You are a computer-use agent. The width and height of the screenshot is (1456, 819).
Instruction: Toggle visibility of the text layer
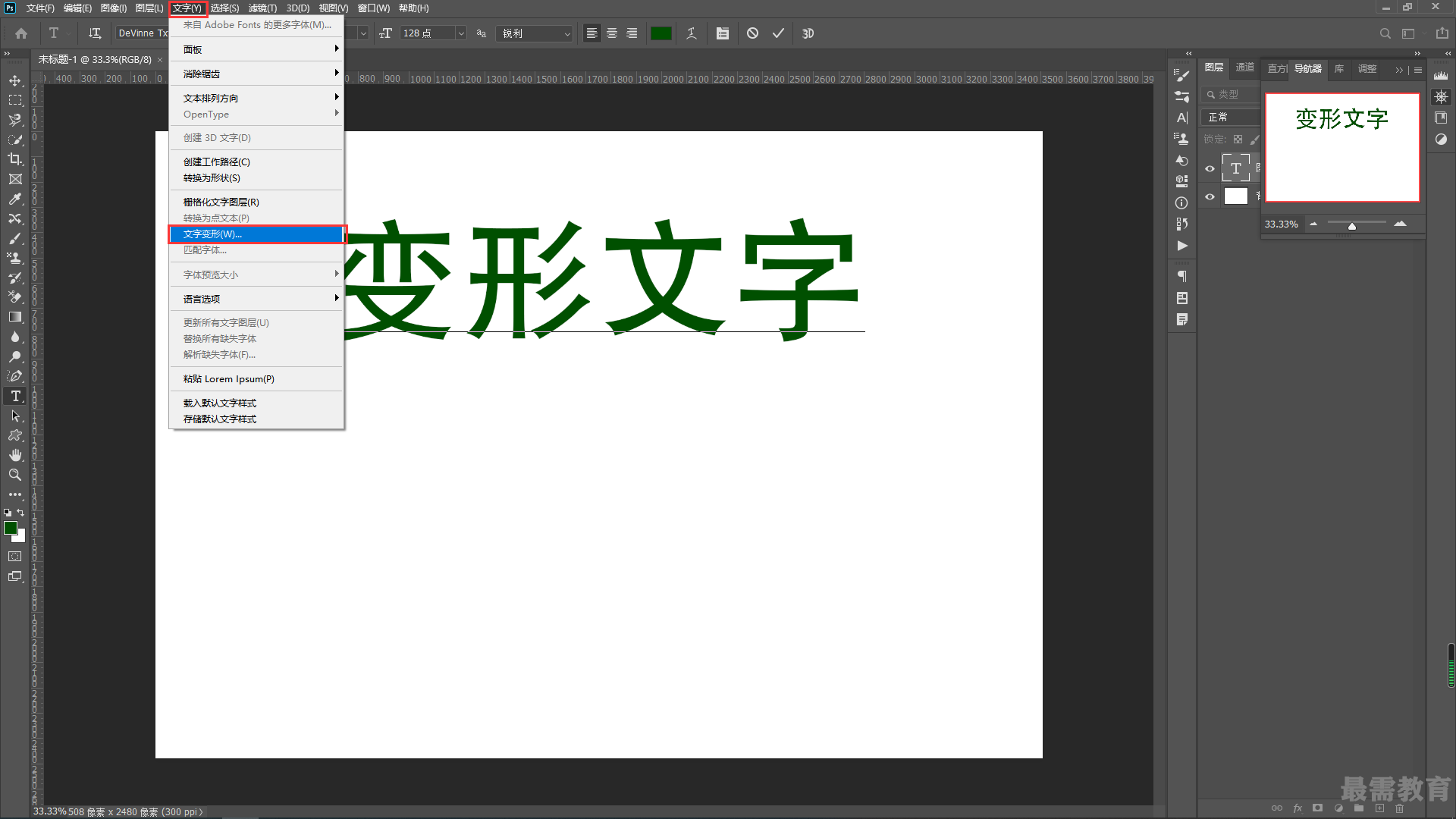click(x=1210, y=168)
